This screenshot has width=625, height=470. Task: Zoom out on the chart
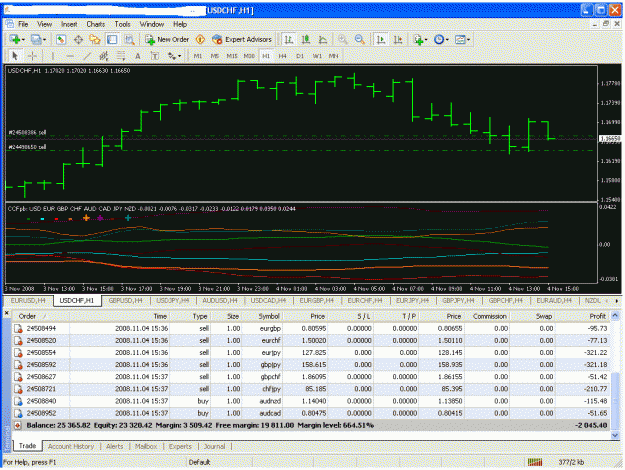[360, 39]
